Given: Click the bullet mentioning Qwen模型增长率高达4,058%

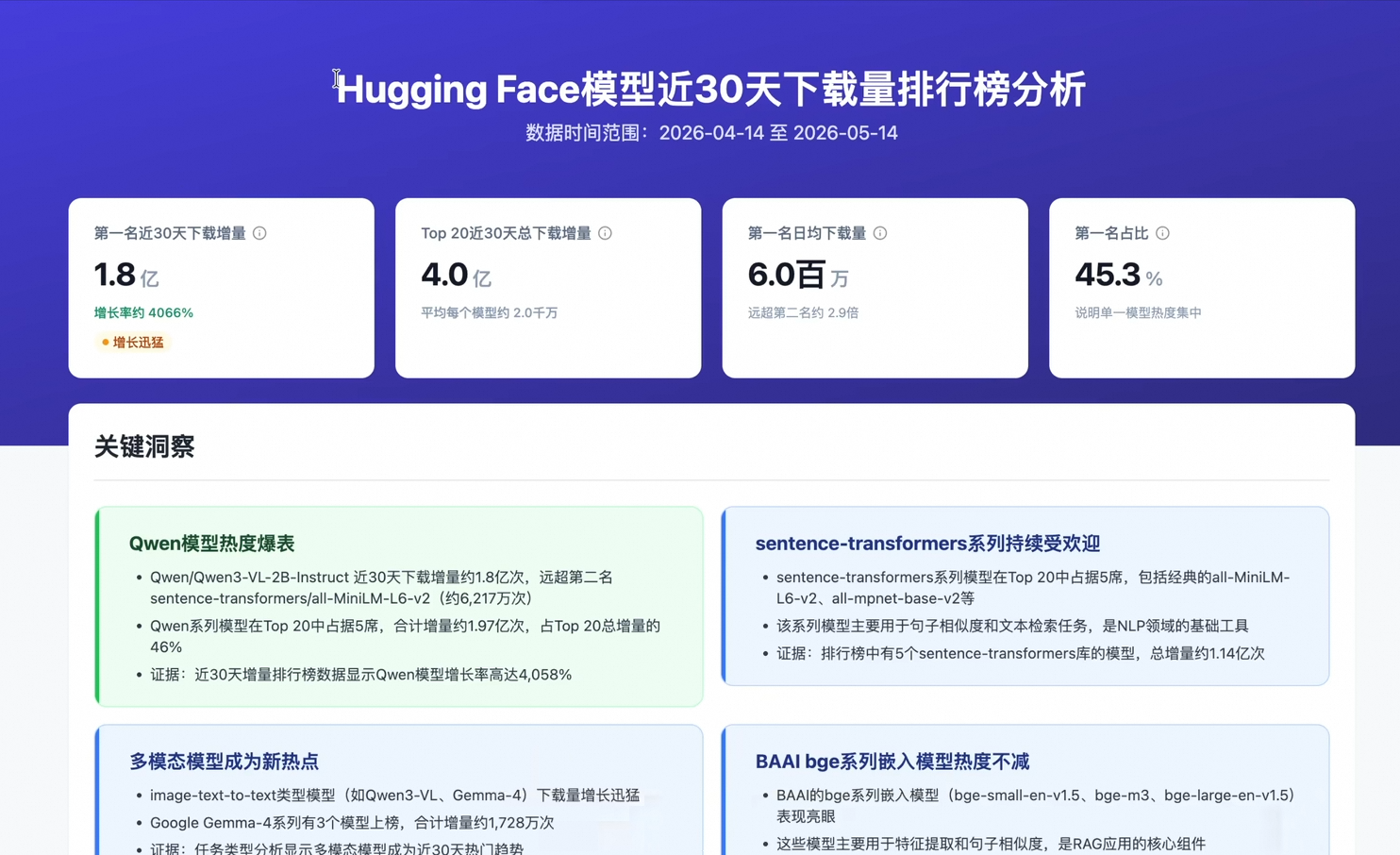Looking at the screenshot, I should (x=360, y=675).
